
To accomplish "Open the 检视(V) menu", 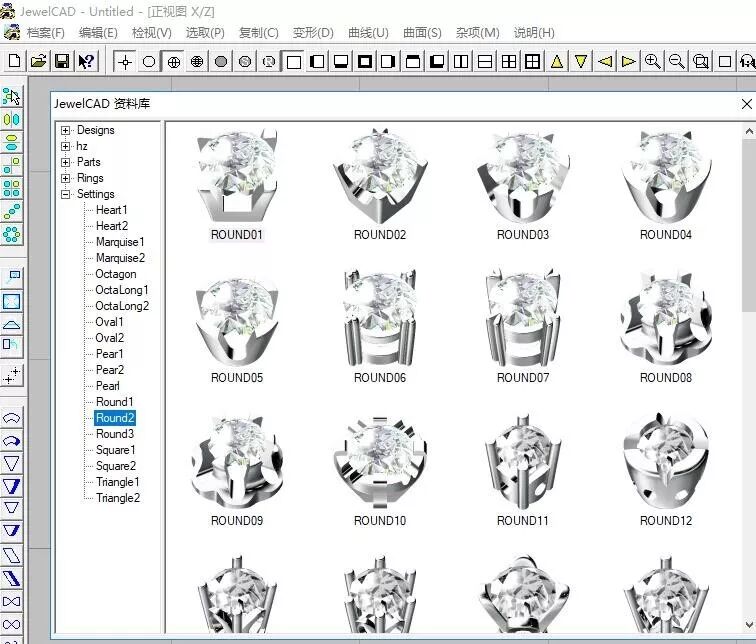I will pos(152,33).
